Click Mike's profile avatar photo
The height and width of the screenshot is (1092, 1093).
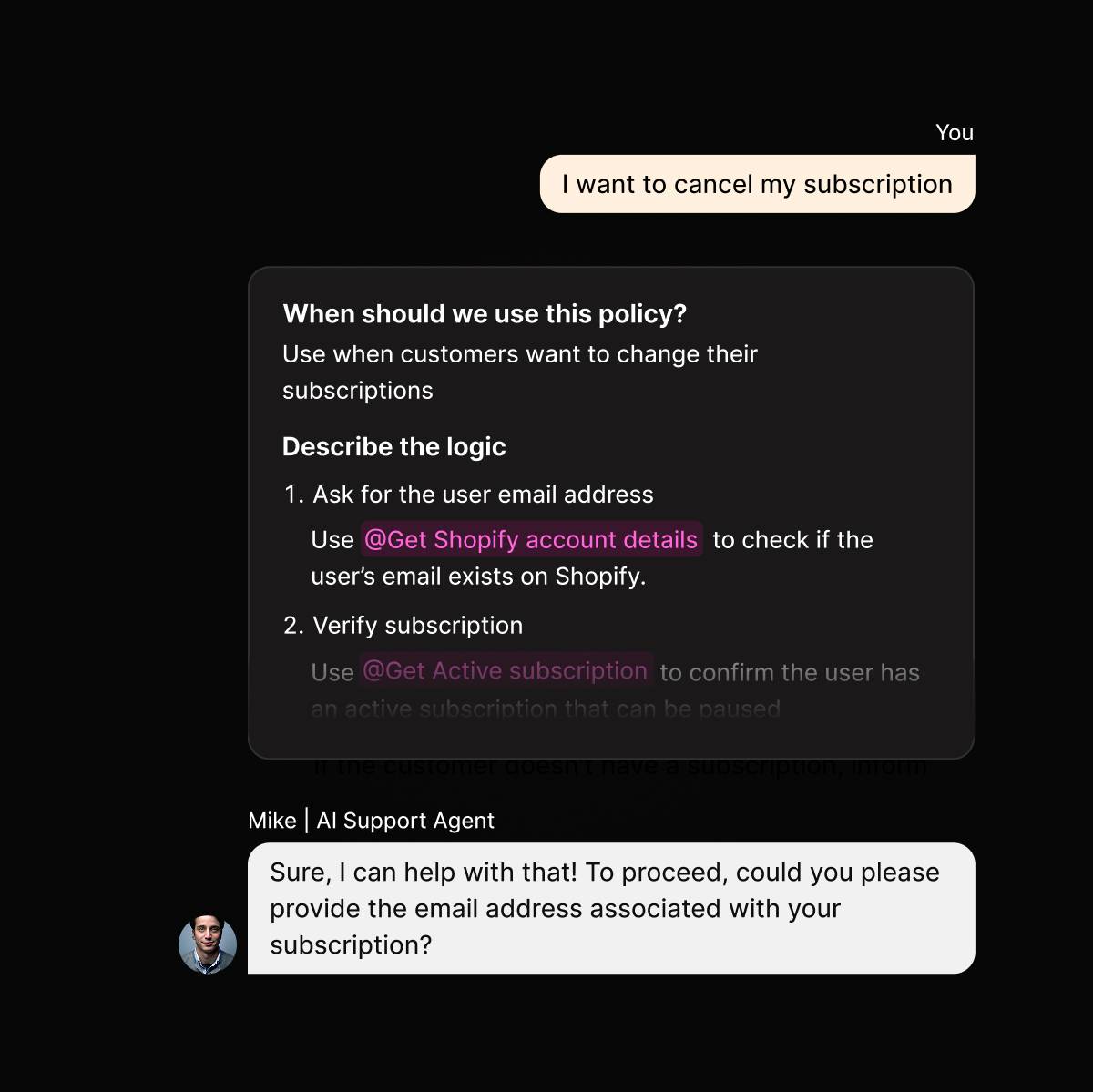point(209,945)
